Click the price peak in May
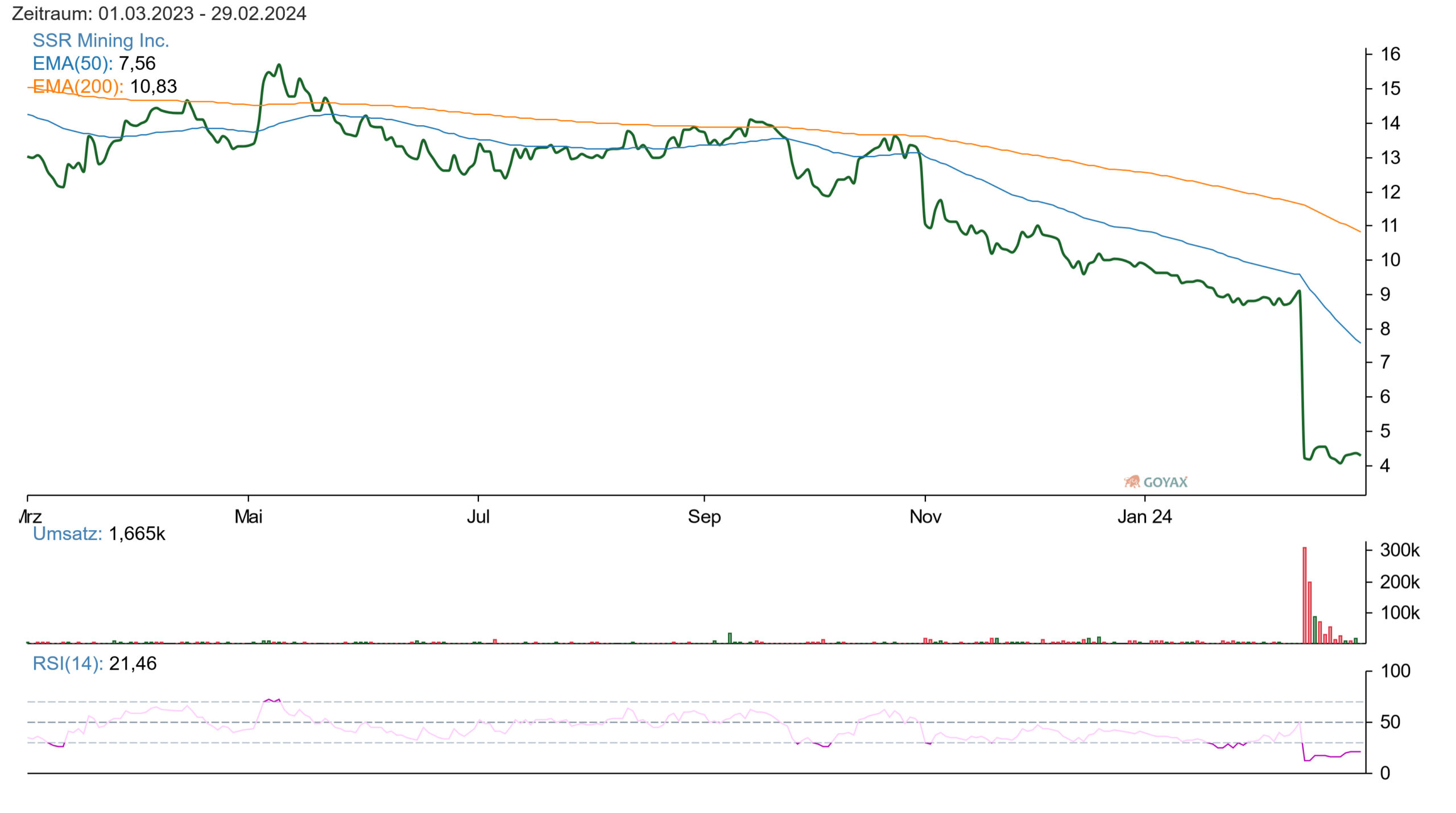The image size is (1456, 813). pyautogui.click(x=279, y=65)
